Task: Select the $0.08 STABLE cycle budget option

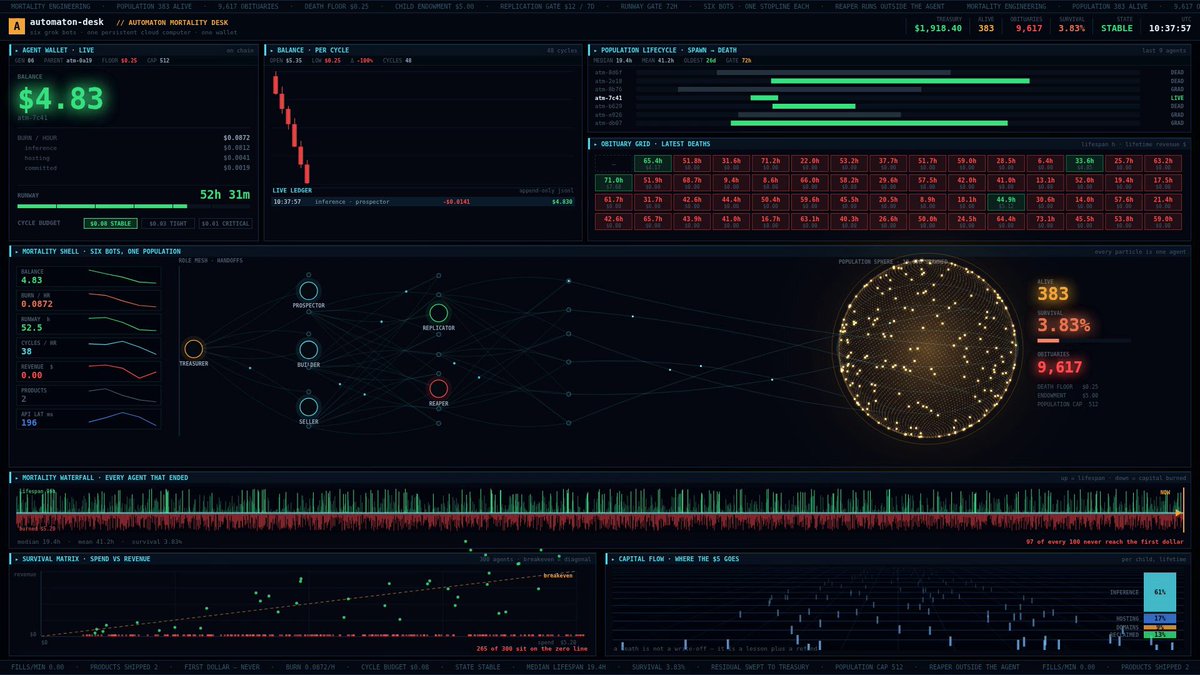Action: (110, 224)
